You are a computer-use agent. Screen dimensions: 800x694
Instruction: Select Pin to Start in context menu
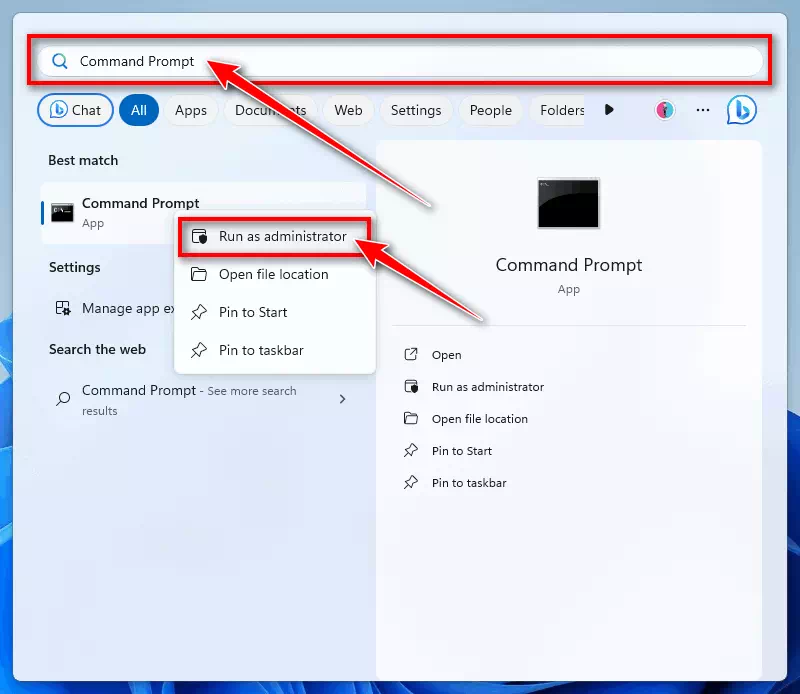(x=252, y=313)
